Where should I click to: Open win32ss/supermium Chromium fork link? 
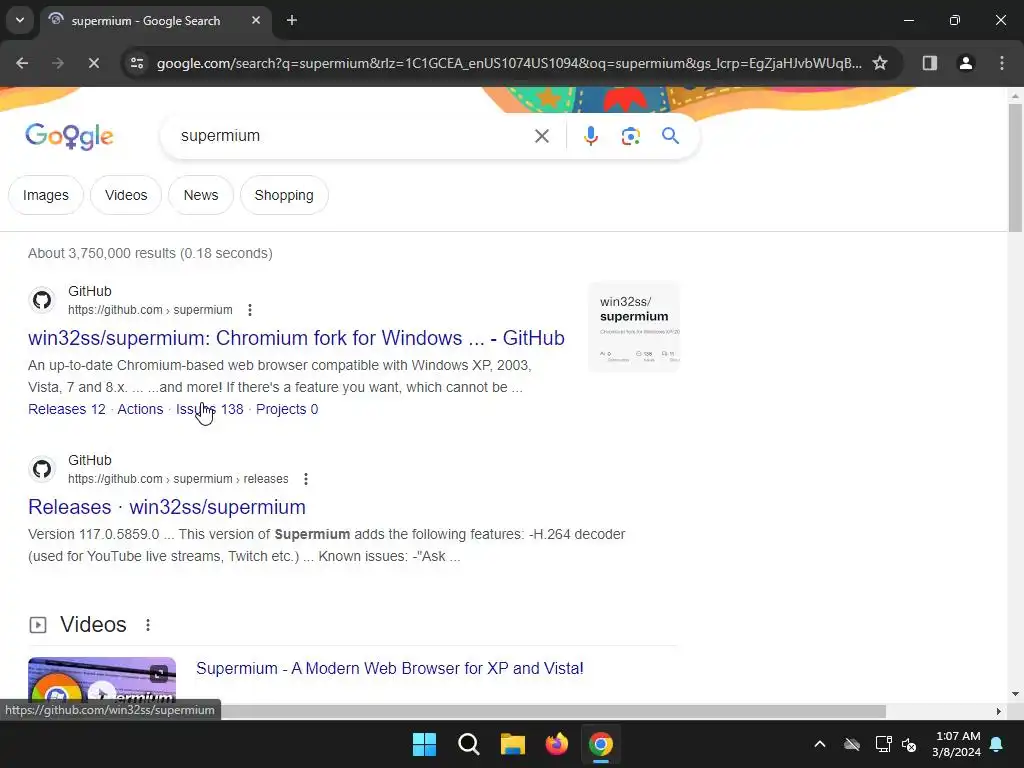(296, 338)
